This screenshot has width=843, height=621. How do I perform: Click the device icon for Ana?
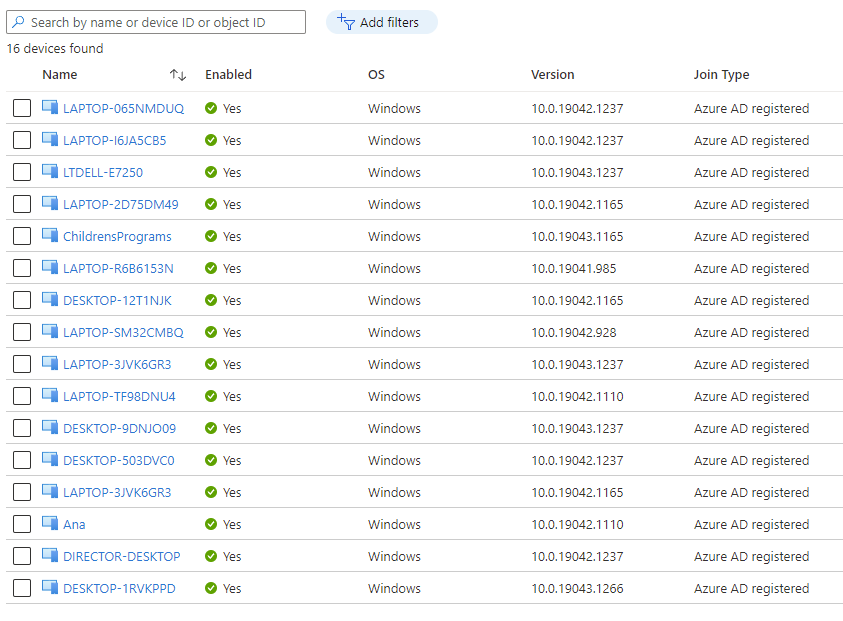[50, 523]
